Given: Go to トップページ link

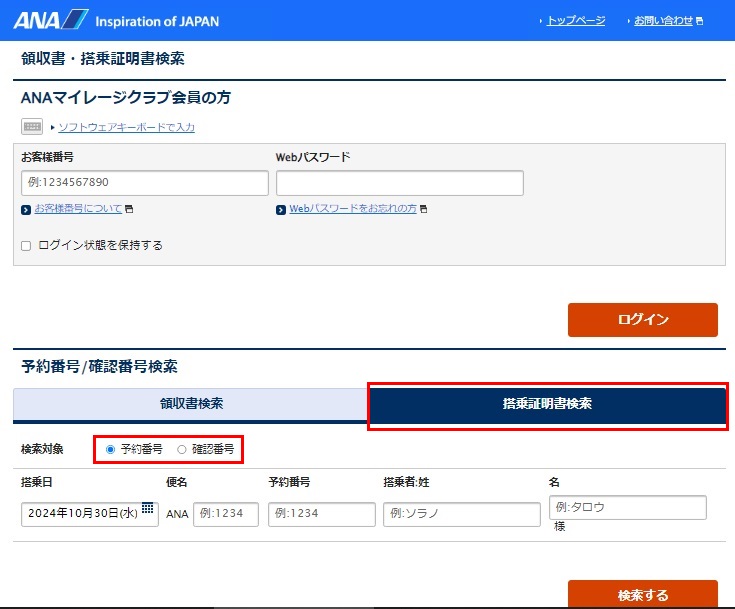Looking at the screenshot, I should (x=576, y=21).
